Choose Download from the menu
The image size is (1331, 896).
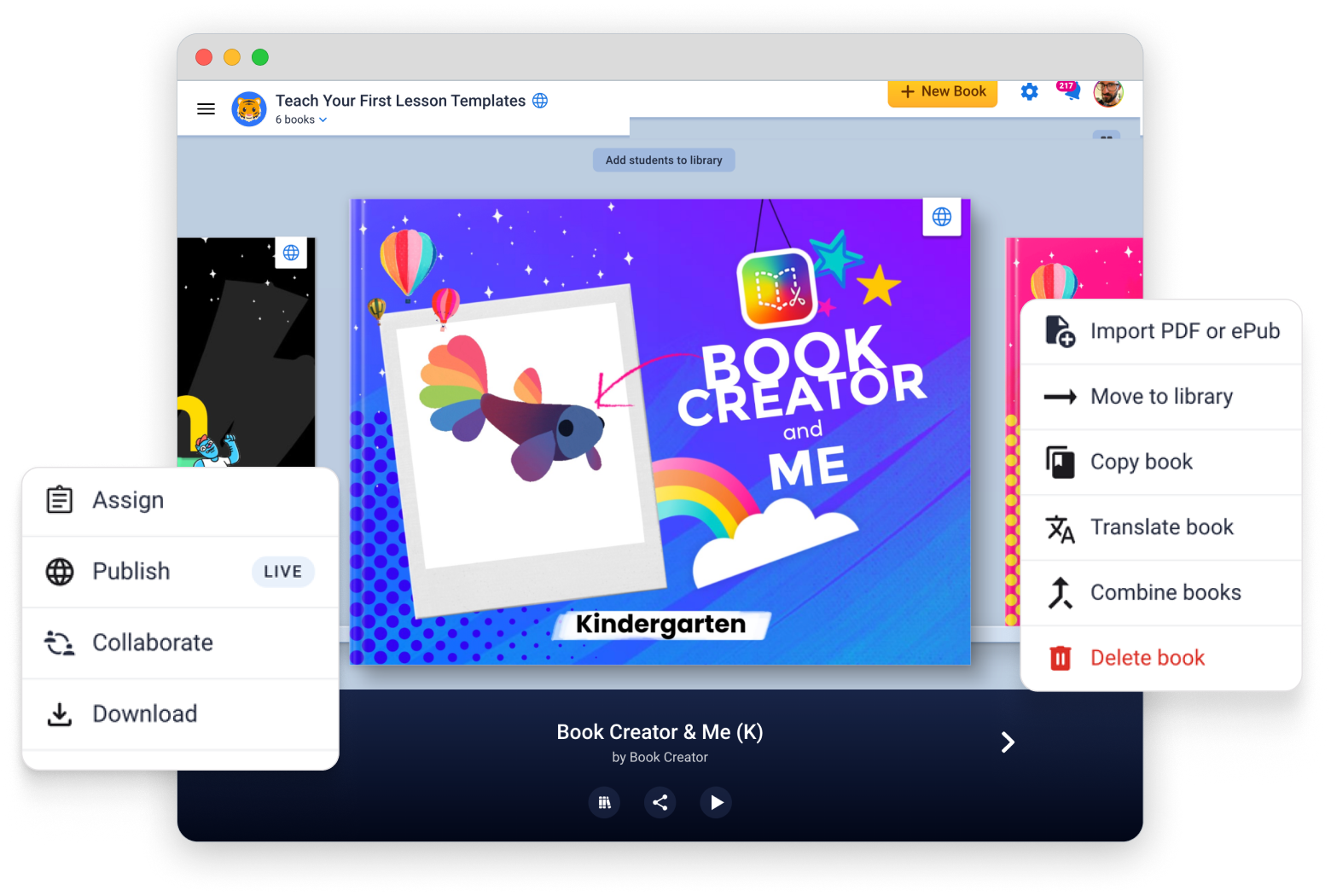[181, 714]
